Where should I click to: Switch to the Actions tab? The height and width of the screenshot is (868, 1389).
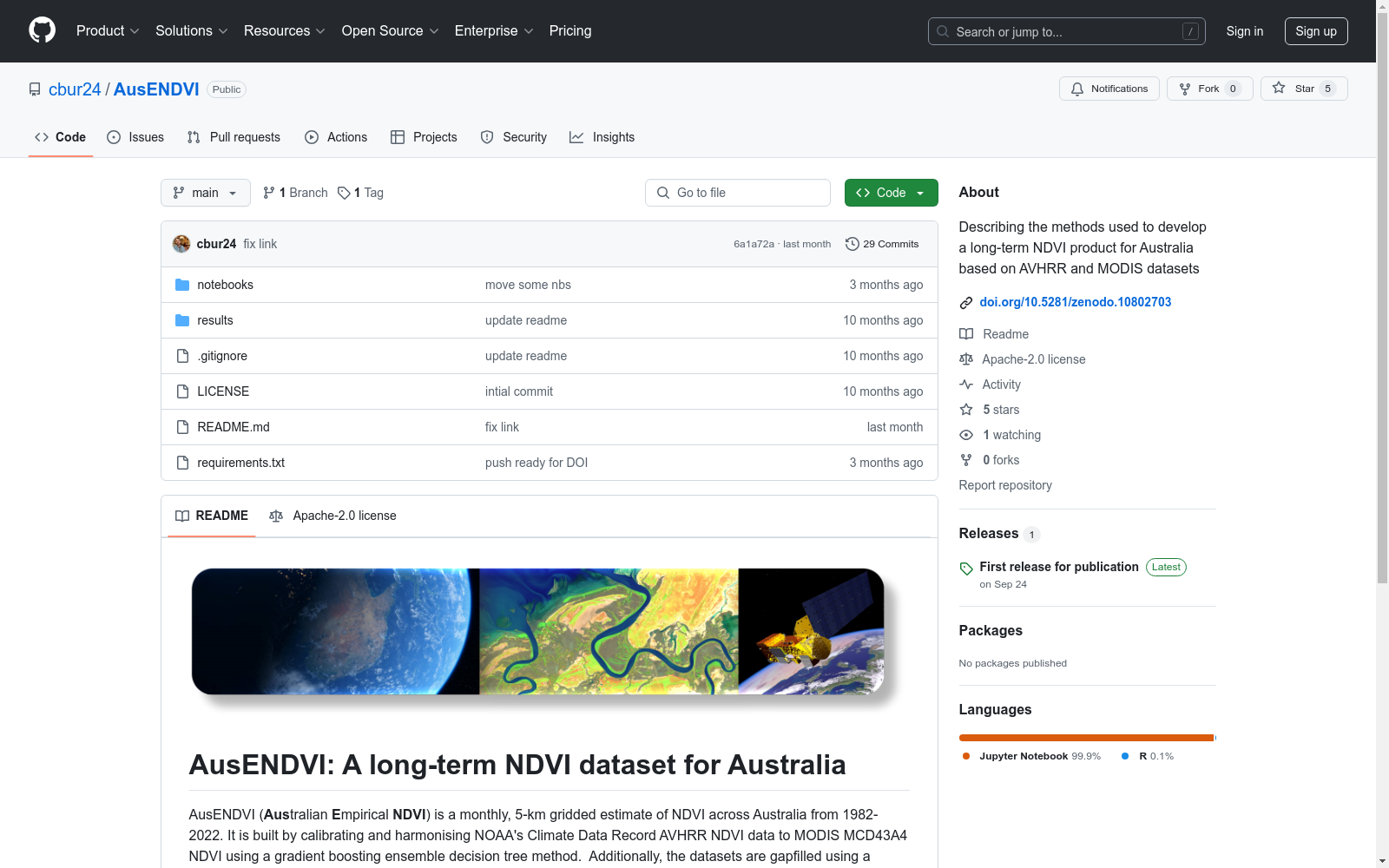point(336,137)
